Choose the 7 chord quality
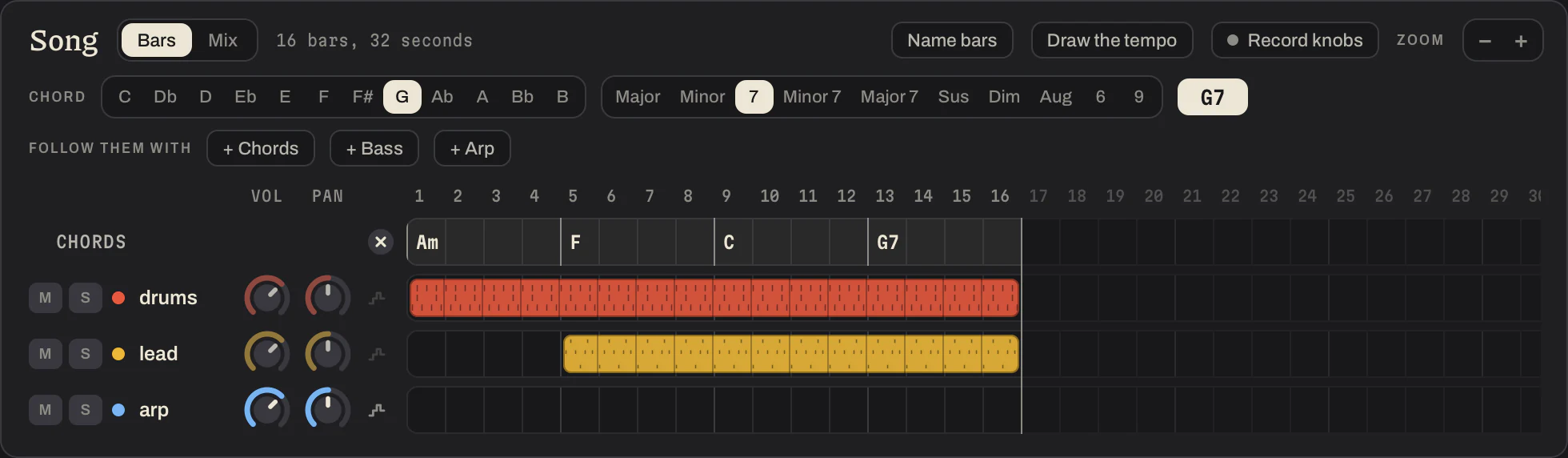The height and width of the screenshot is (458, 1568). [x=754, y=97]
